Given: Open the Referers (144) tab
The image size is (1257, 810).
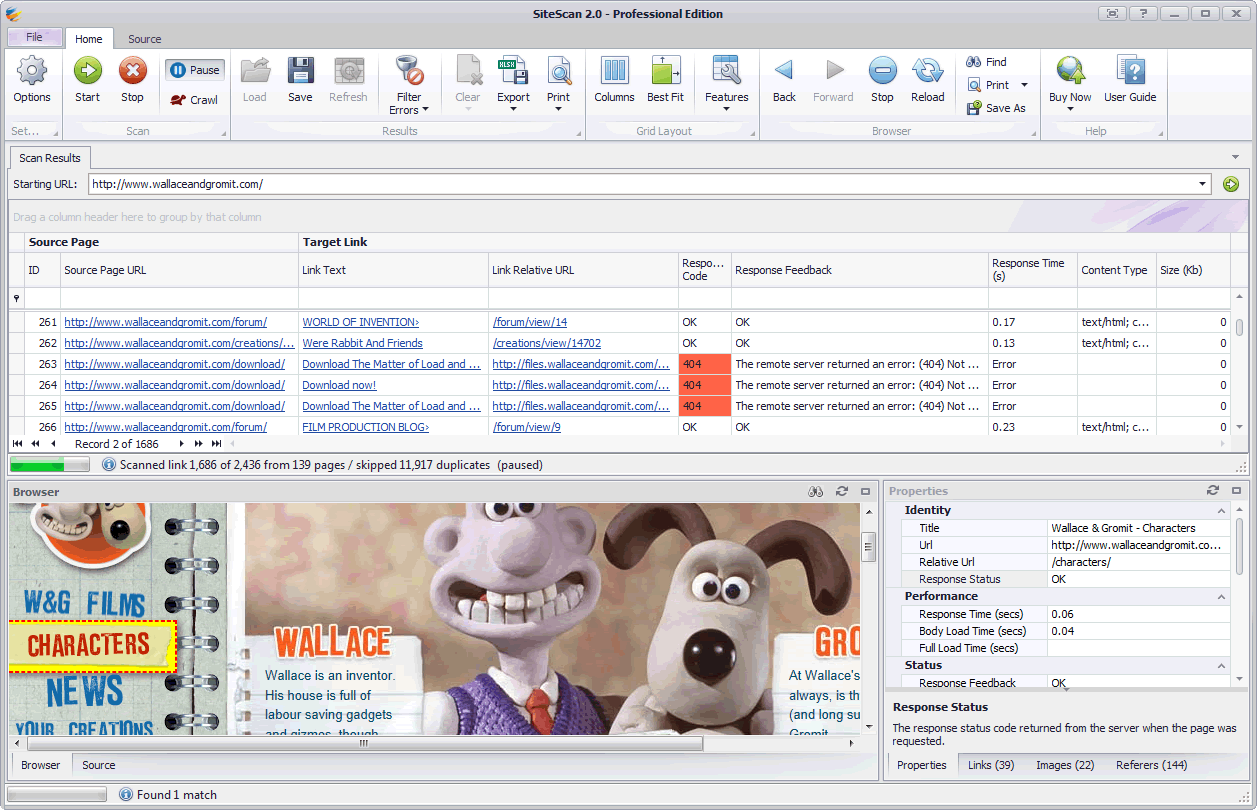Looking at the screenshot, I should pos(1152,765).
